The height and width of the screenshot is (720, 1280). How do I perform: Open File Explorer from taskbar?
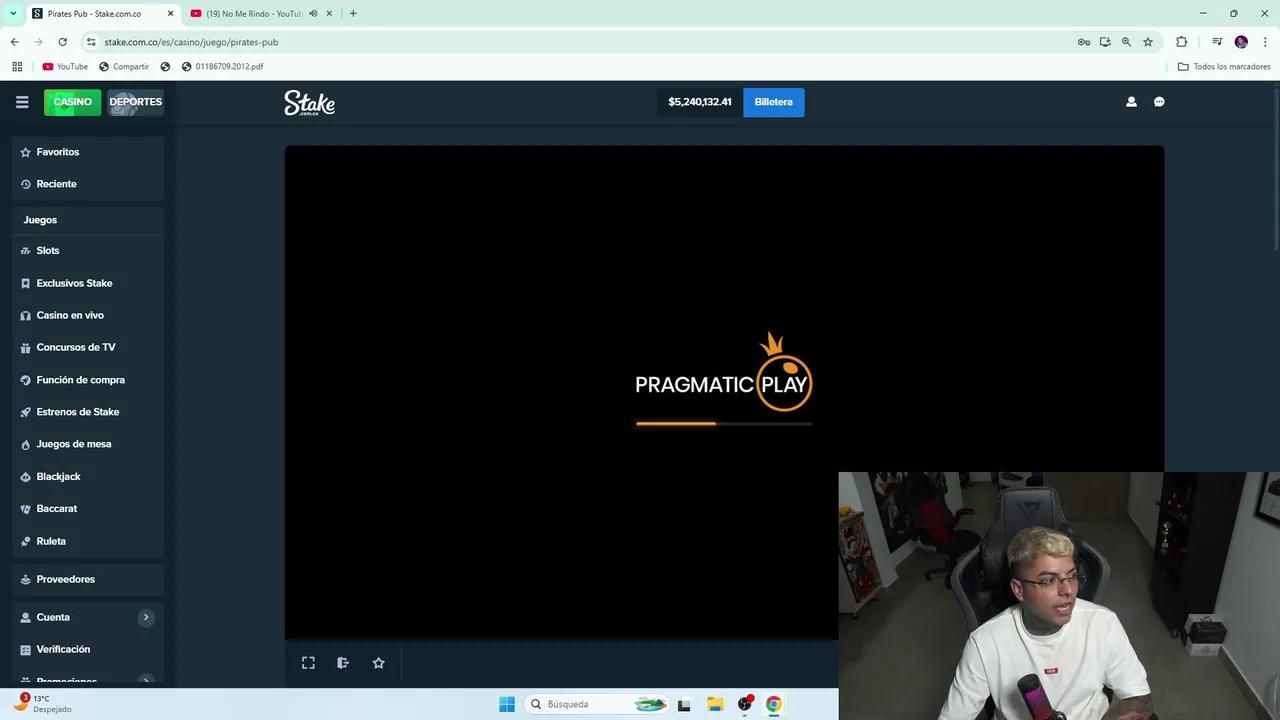coord(715,704)
